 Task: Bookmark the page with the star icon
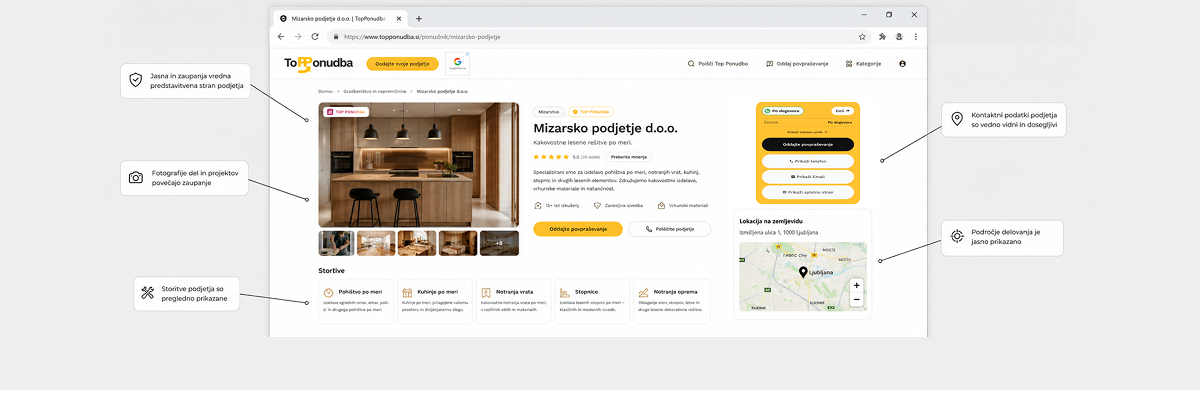pyautogui.click(x=862, y=36)
